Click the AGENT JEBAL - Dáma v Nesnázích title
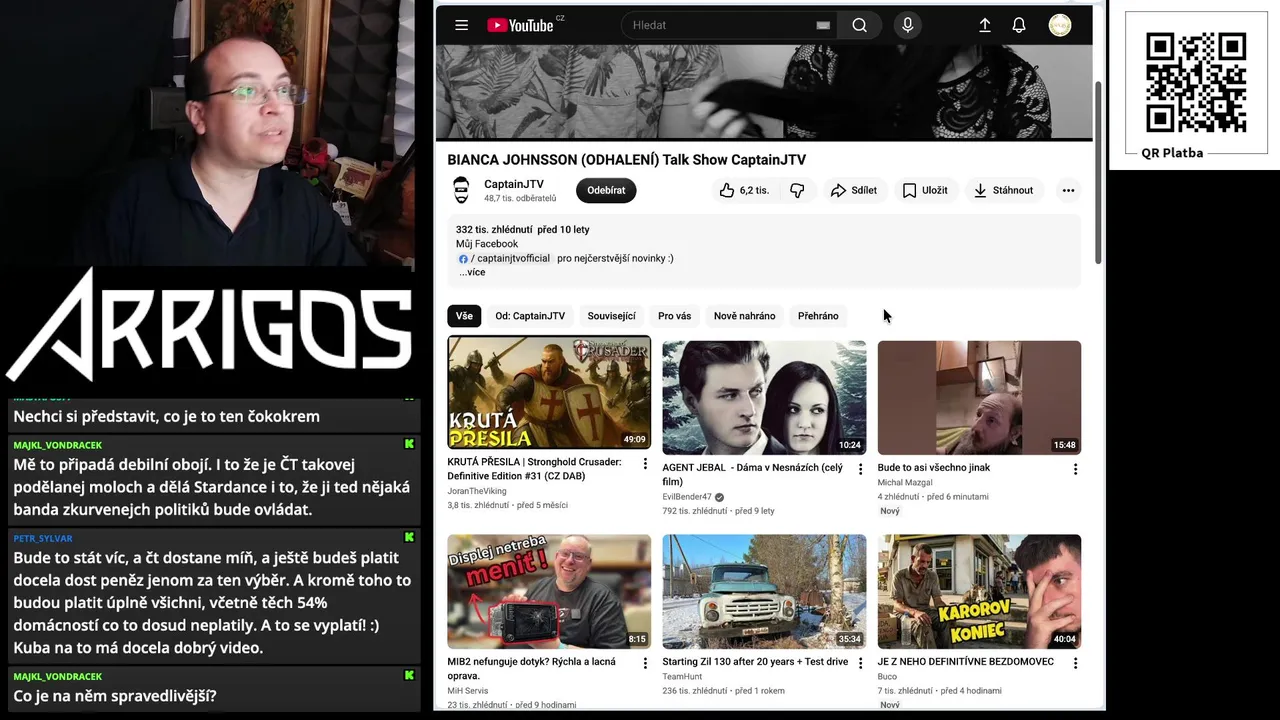 pyautogui.click(x=752, y=474)
